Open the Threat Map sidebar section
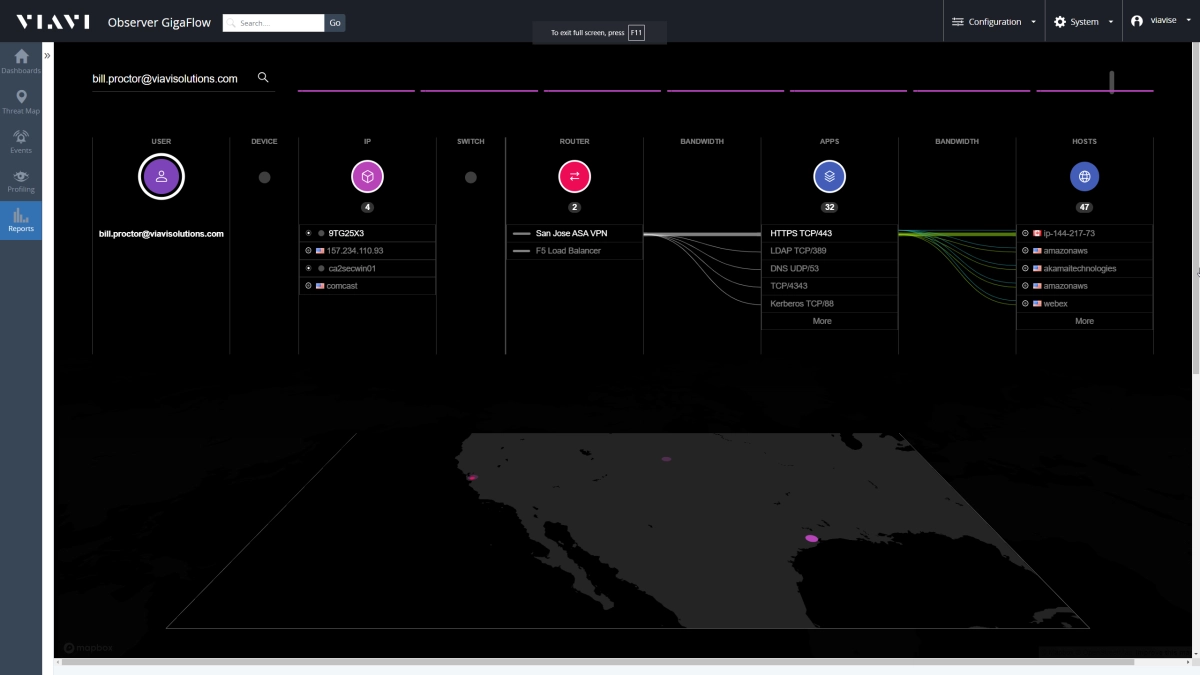 point(21,102)
